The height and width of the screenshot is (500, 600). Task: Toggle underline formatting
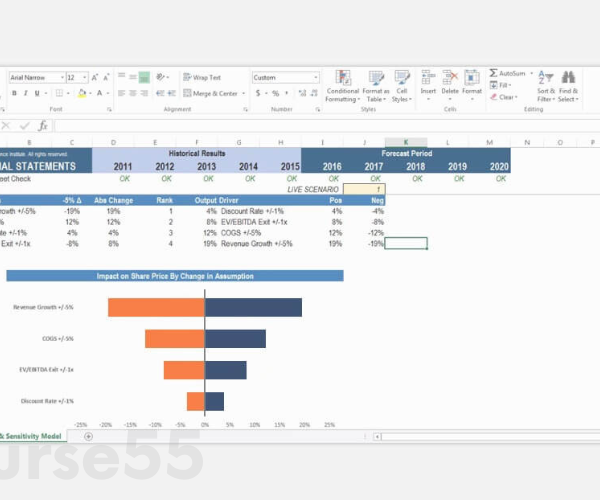(37, 93)
